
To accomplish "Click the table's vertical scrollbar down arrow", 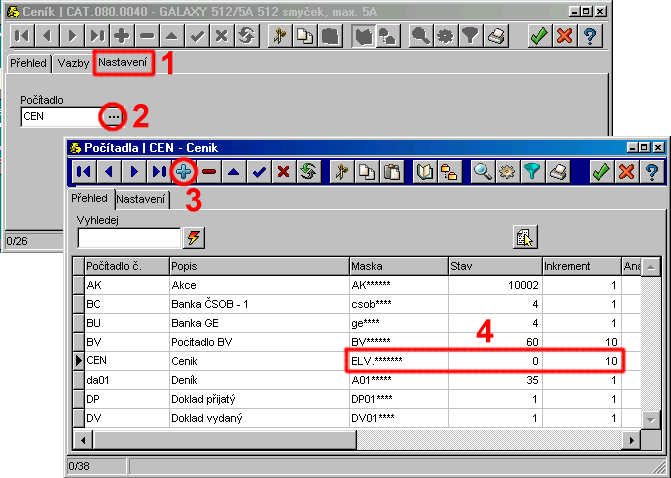I will (651, 419).
